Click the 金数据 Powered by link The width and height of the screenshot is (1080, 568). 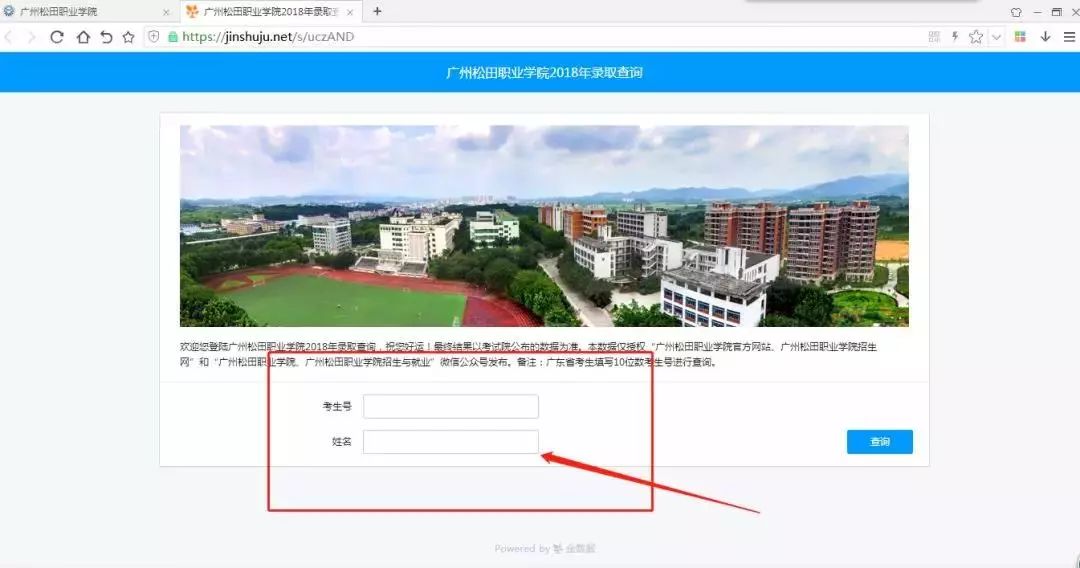tap(545, 549)
